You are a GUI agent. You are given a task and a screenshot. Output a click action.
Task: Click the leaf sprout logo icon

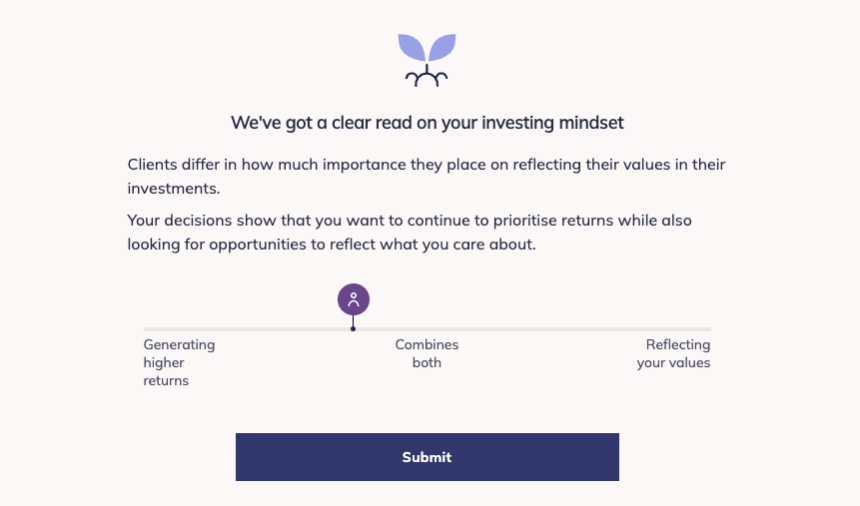[x=427, y=60]
